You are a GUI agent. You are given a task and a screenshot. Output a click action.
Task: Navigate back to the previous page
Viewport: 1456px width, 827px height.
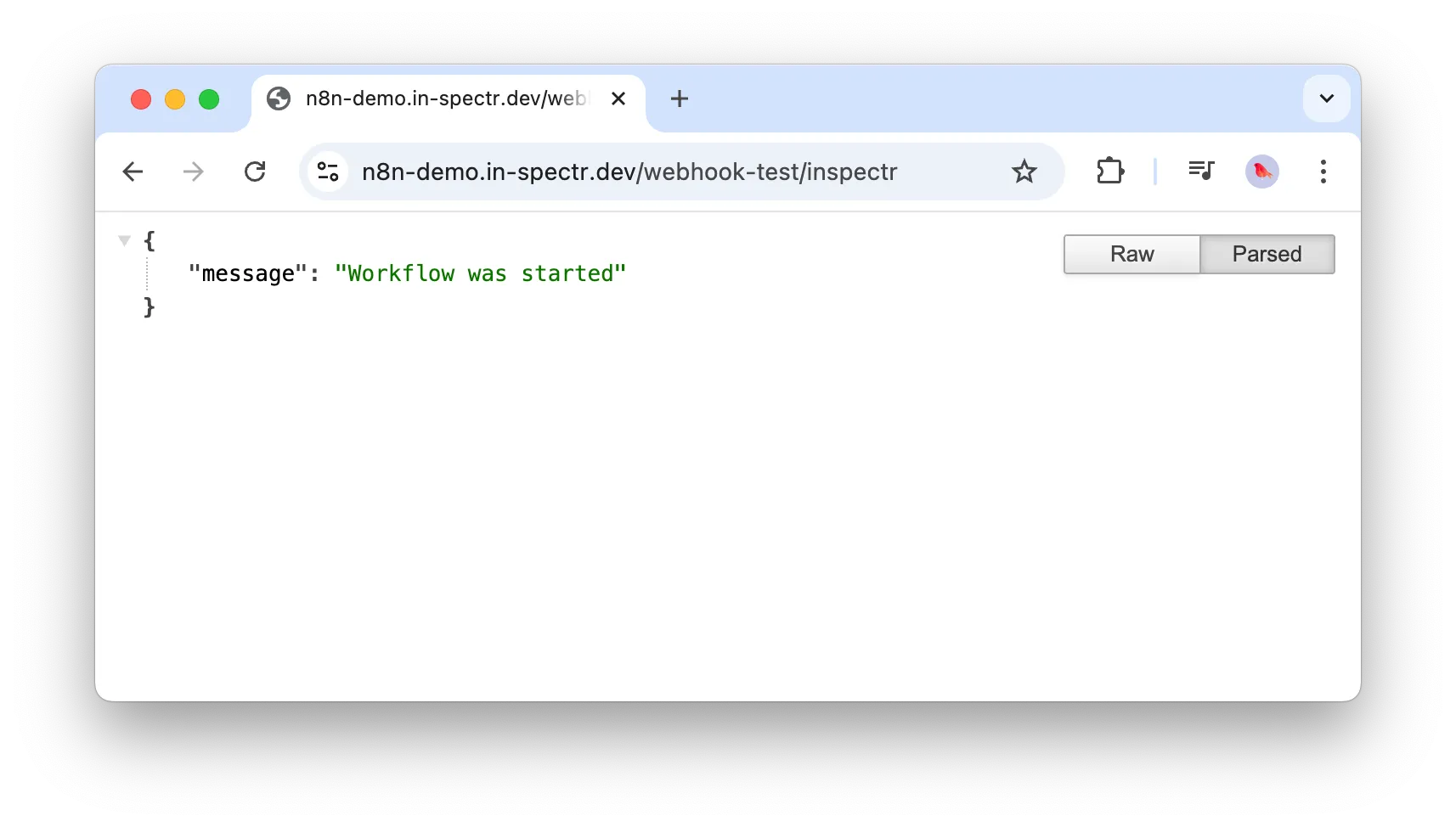click(x=133, y=172)
